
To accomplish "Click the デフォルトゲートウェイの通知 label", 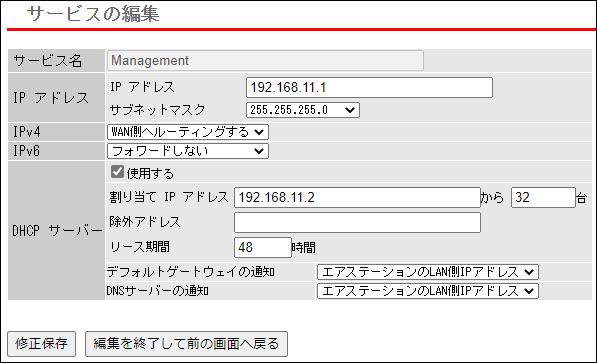I will click(x=191, y=272).
